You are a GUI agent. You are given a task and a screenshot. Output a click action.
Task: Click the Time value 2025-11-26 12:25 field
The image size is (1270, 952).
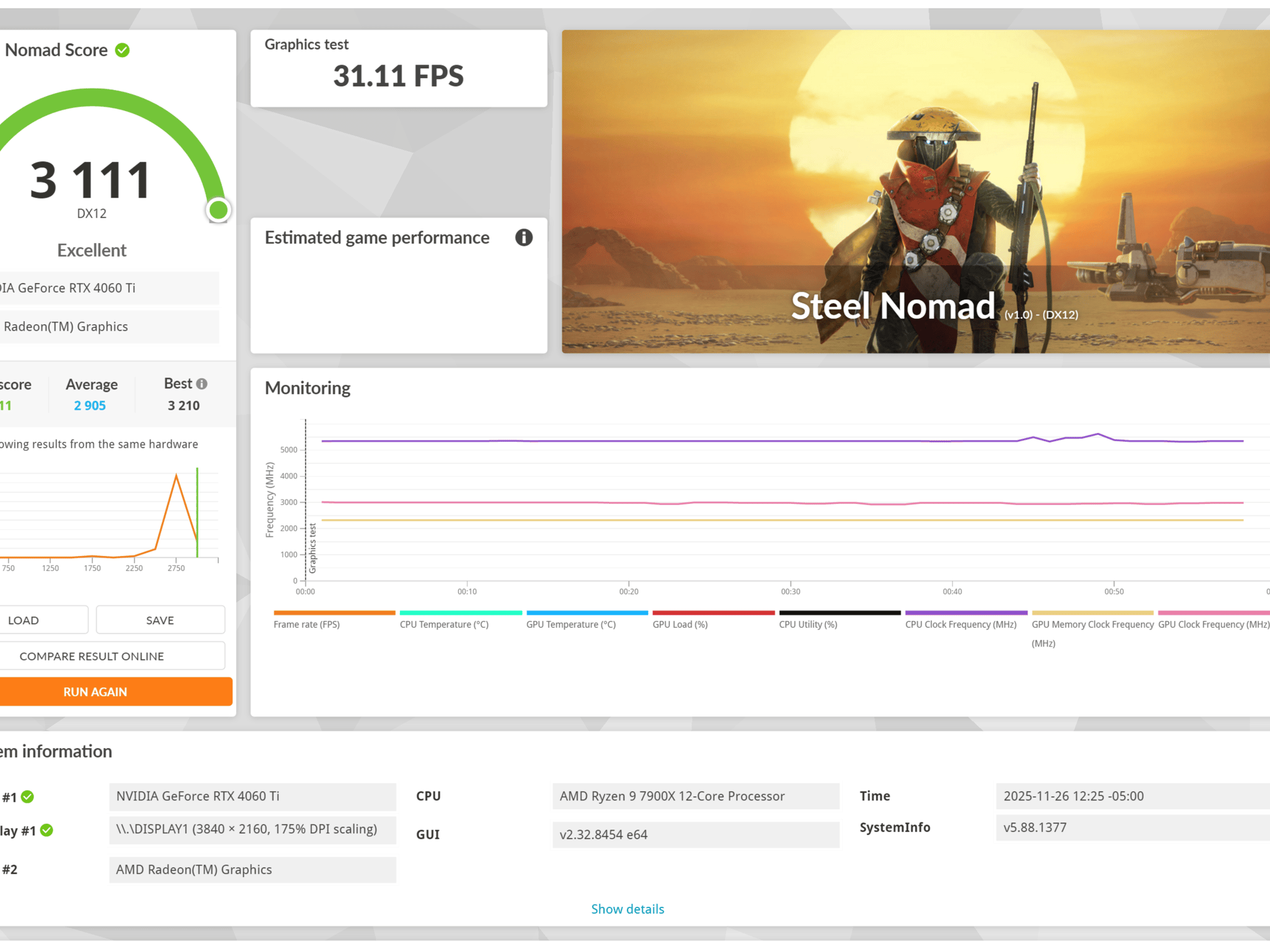1133,796
